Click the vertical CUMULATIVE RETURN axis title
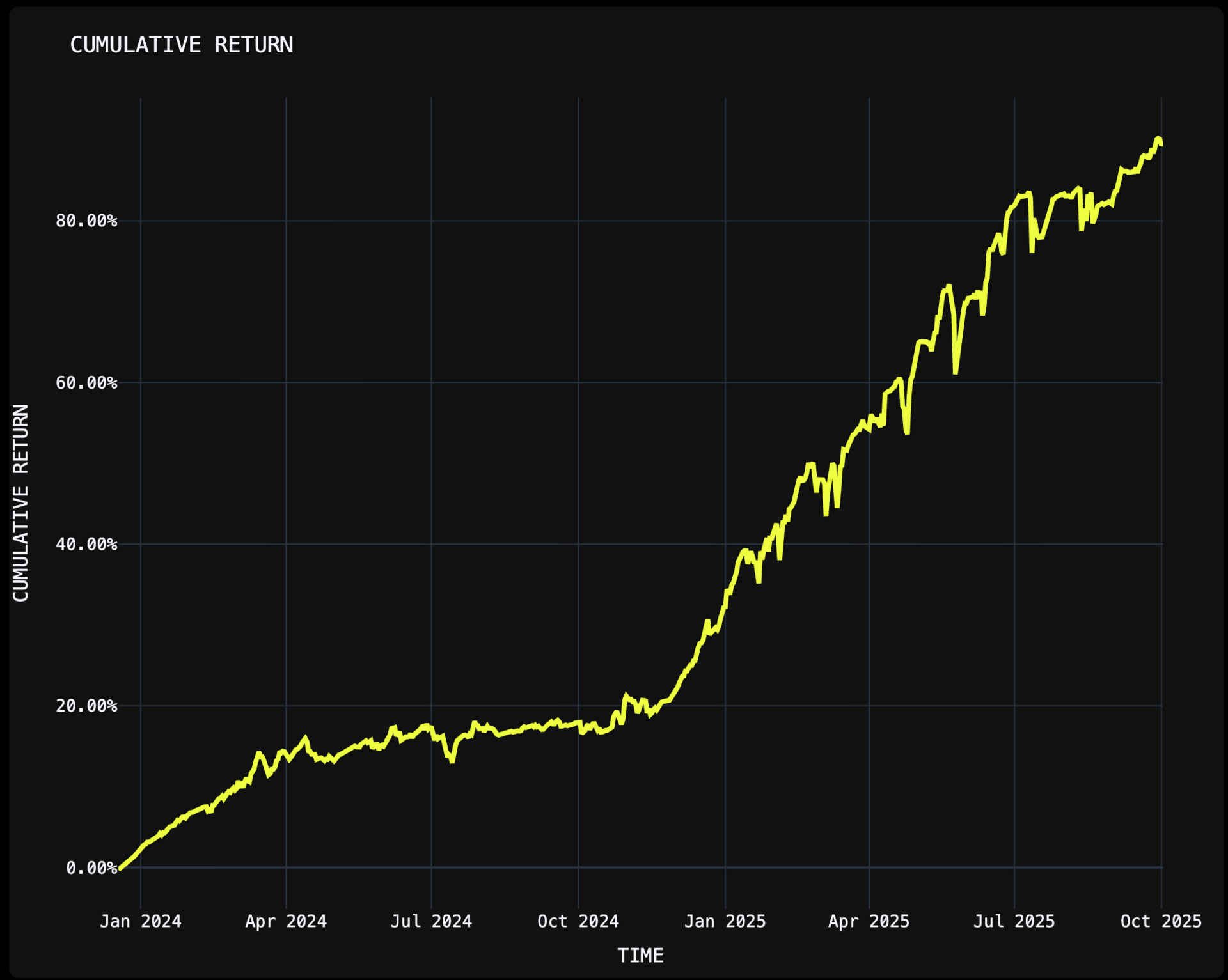This screenshot has width=1228, height=980. pyautogui.click(x=21, y=502)
